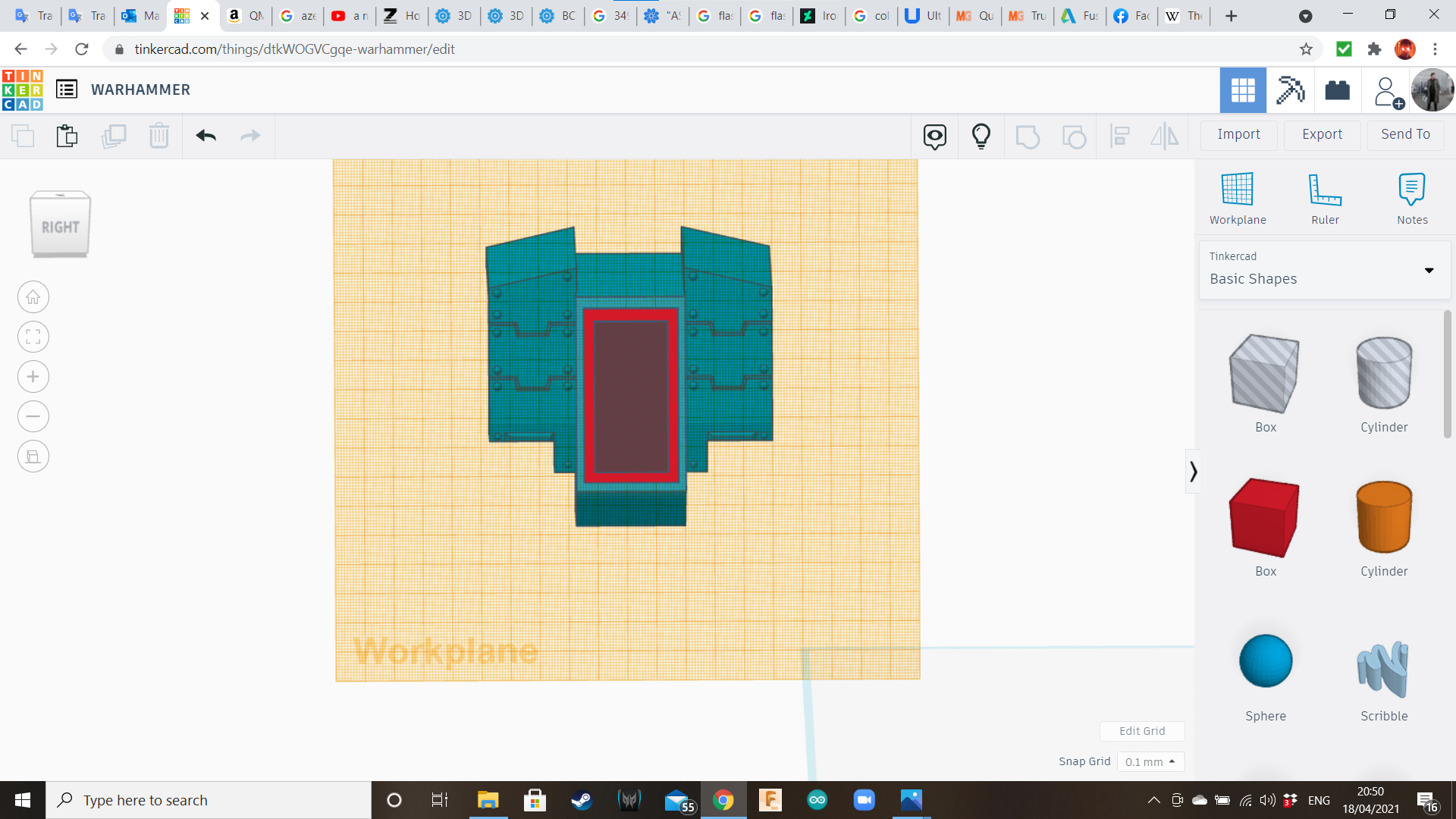Switch to the Amazon browser tab
Viewport: 1456px width, 819px height.
[246, 15]
